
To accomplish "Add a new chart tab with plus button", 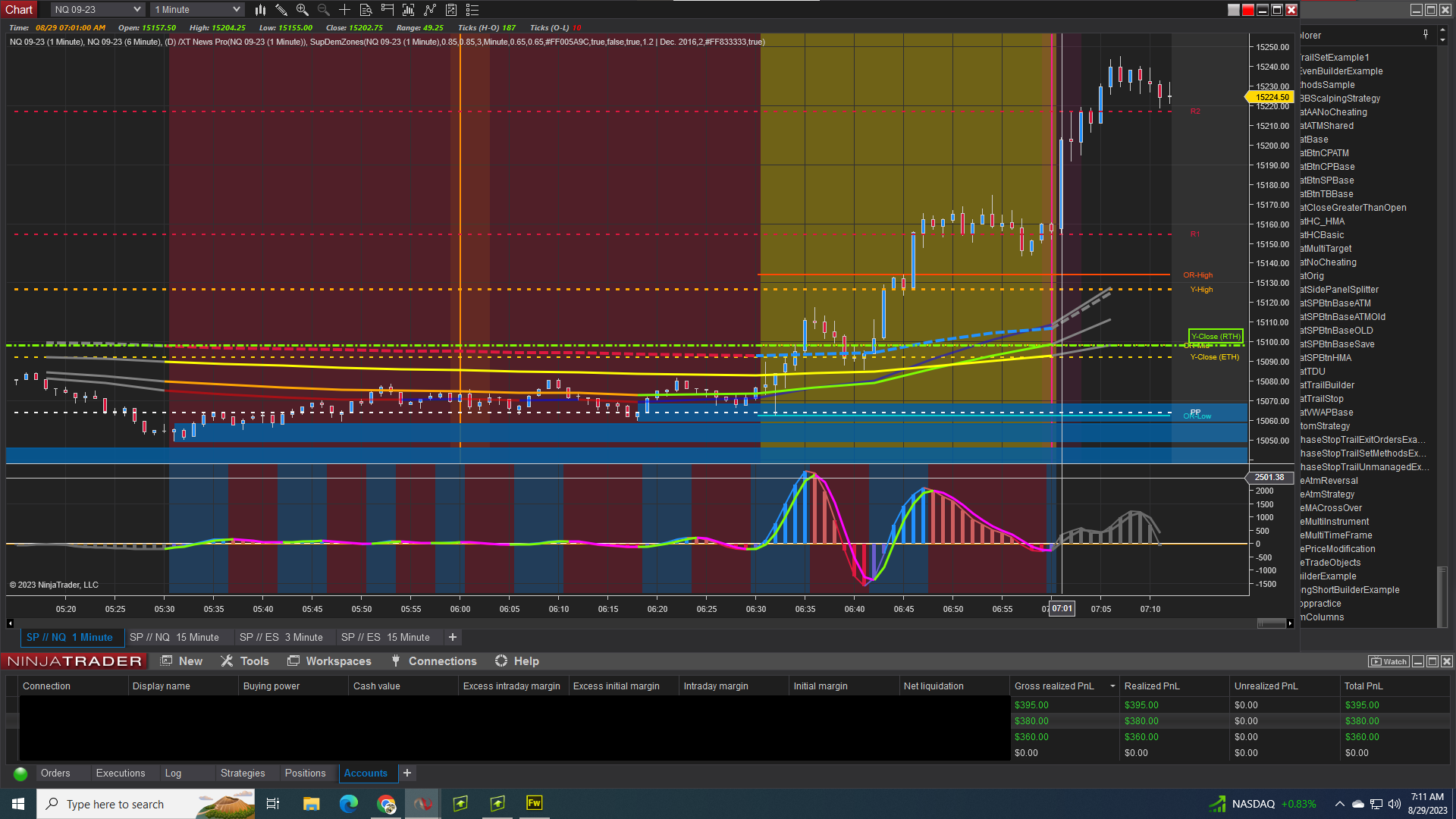I will 453,638.
